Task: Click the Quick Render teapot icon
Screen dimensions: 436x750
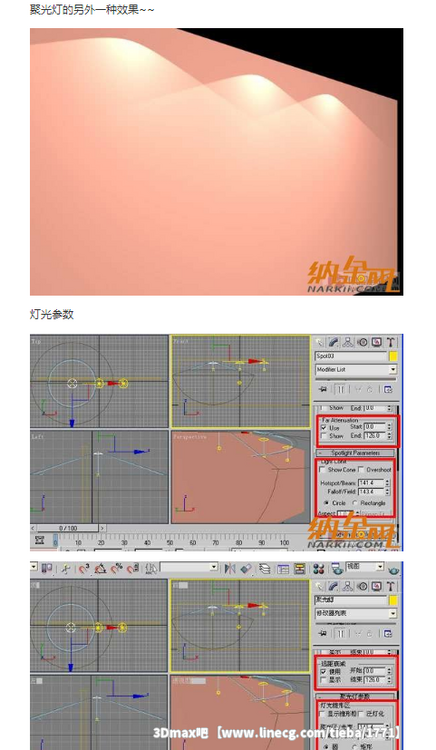Action: click(394, 569)
